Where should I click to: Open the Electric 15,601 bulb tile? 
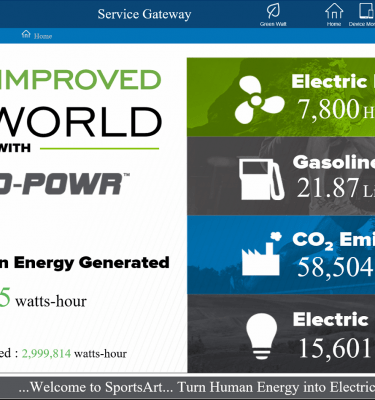tap(281, 334)
